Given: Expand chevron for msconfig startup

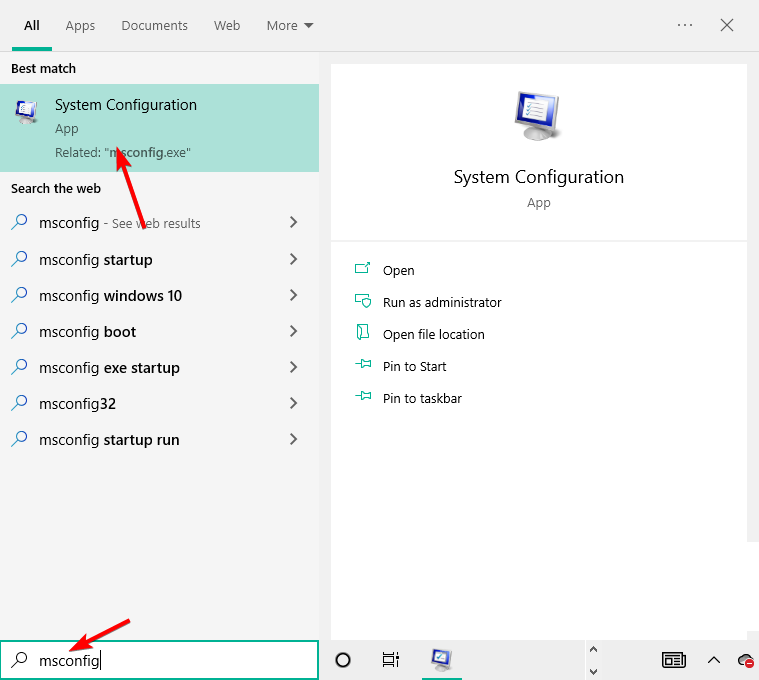Looking at the screenshot, I should pos(293,259).
